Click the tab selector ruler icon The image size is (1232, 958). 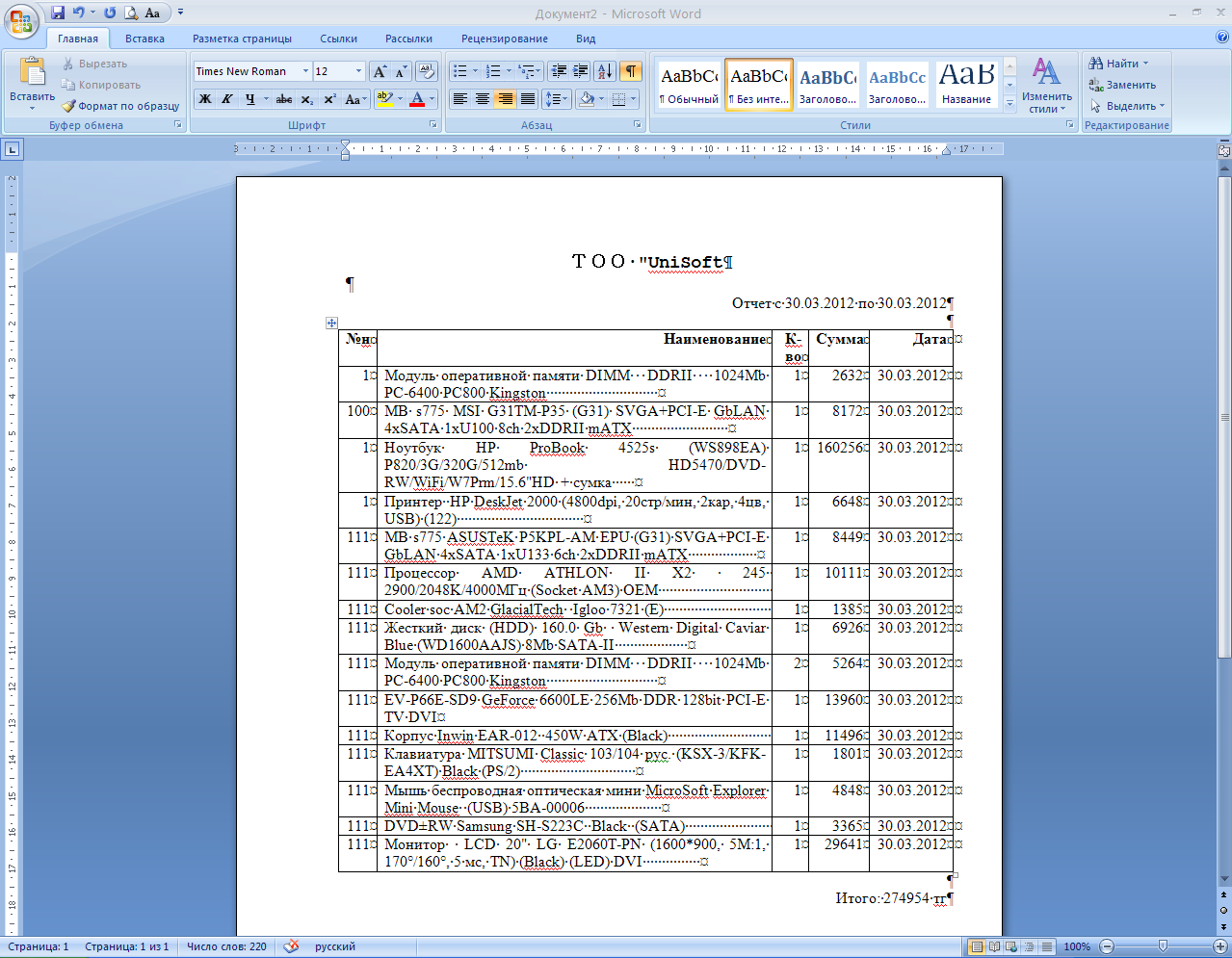[x=12, y=149]
